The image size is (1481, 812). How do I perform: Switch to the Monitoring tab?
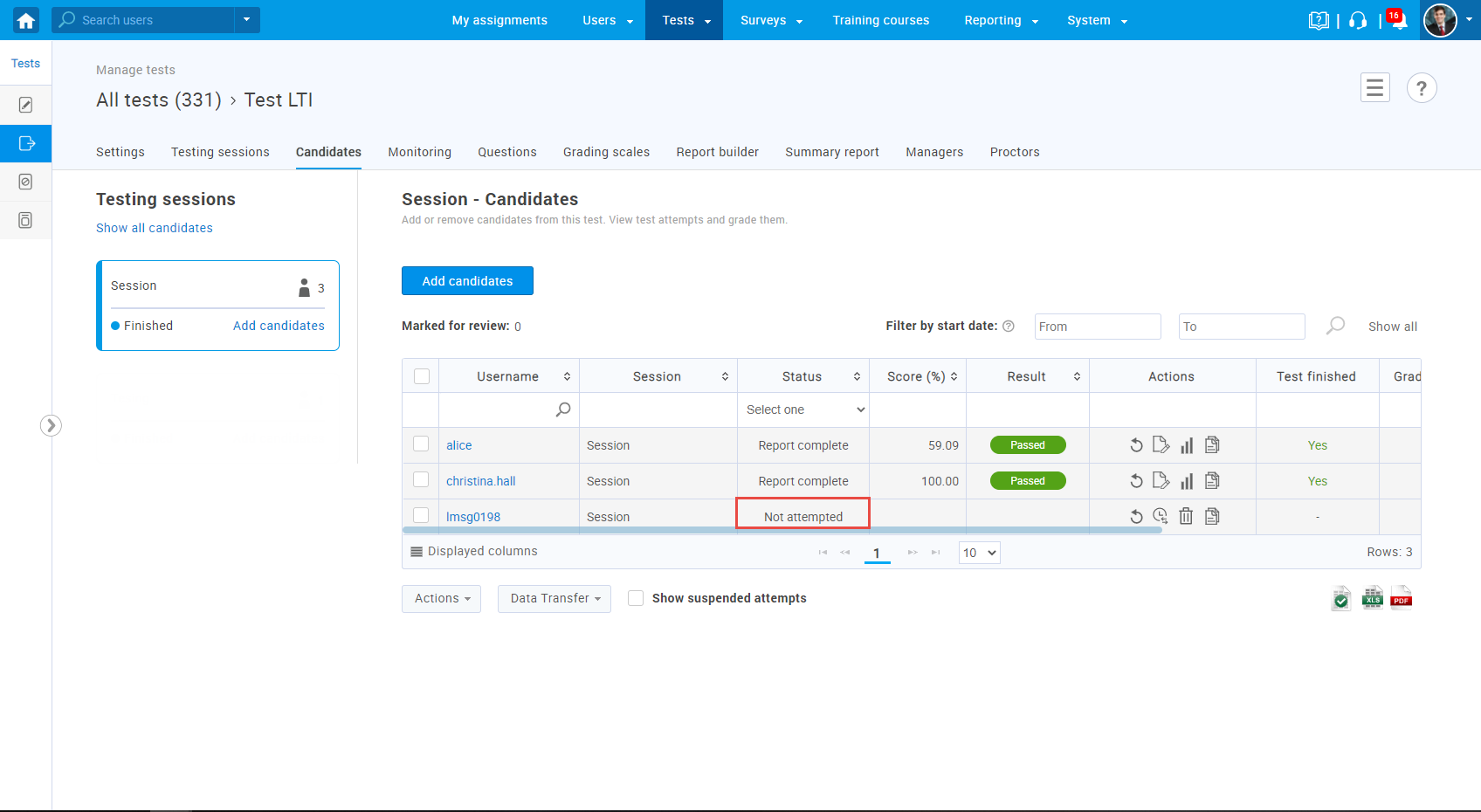pyautogui.click(x=419, y=152)
